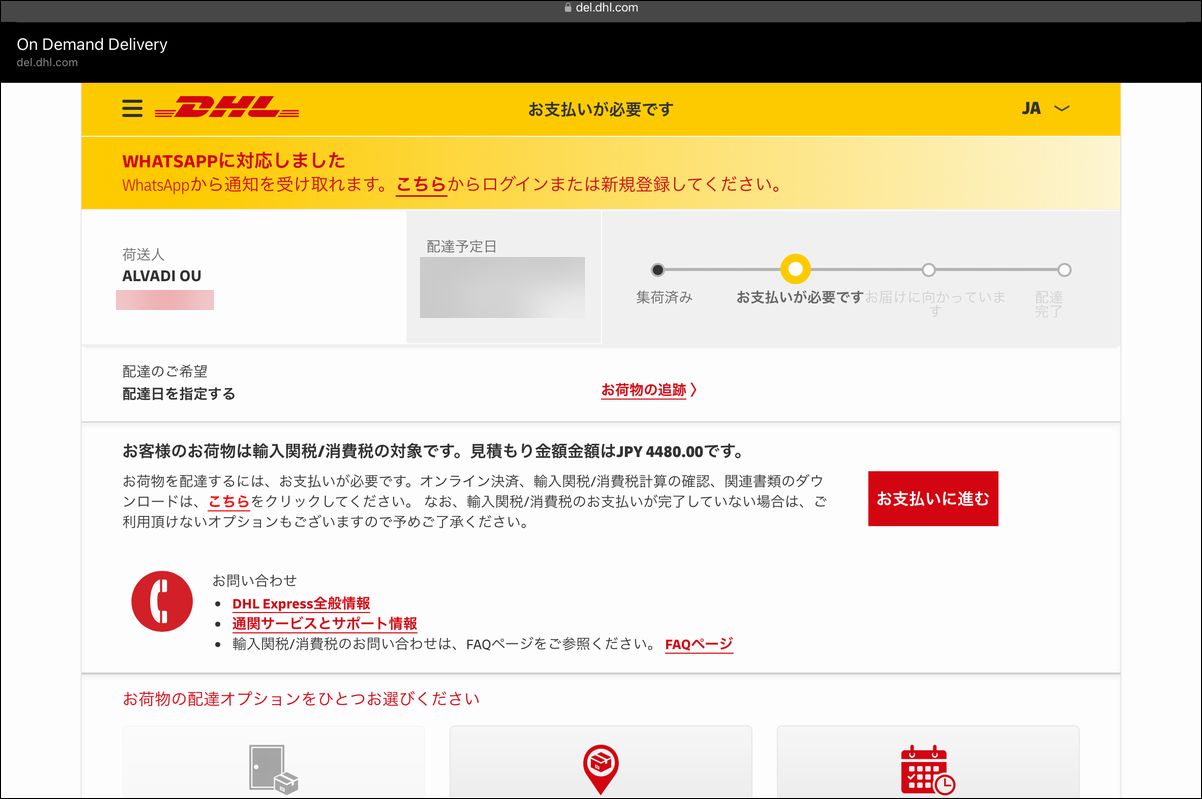Click the お問い合わせ contact heading
Screen dimensions: 1202x799
coord(254,580)
